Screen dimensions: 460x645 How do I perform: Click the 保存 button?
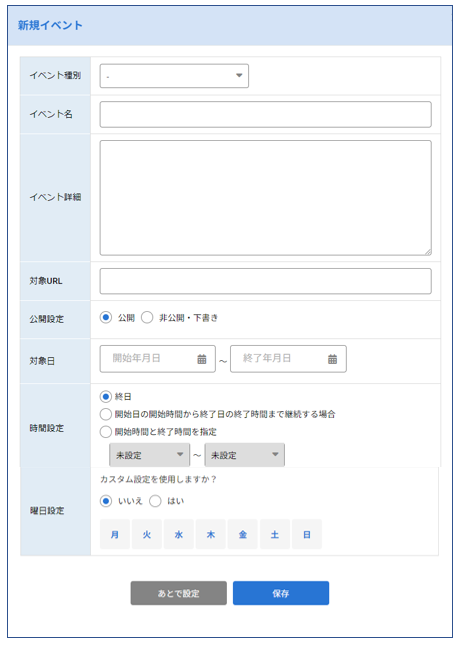tap(281, 593)
